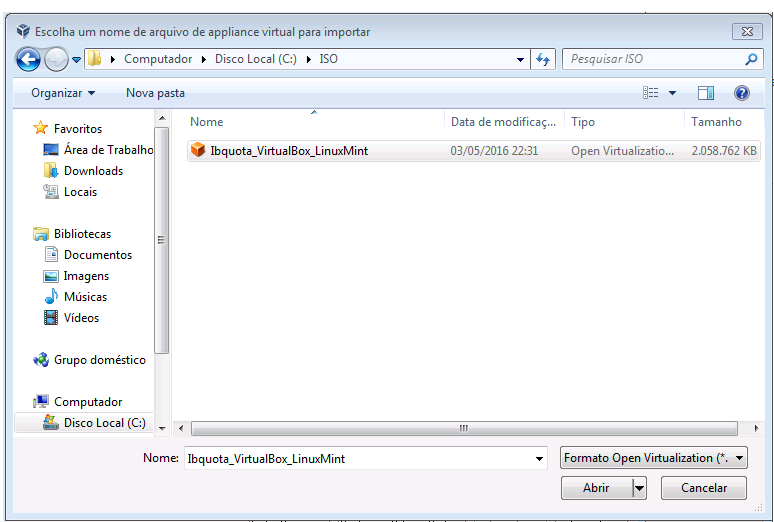Click the 2.058.762 KB size cell
Screen dimensions: 774x522
[724, 151]
